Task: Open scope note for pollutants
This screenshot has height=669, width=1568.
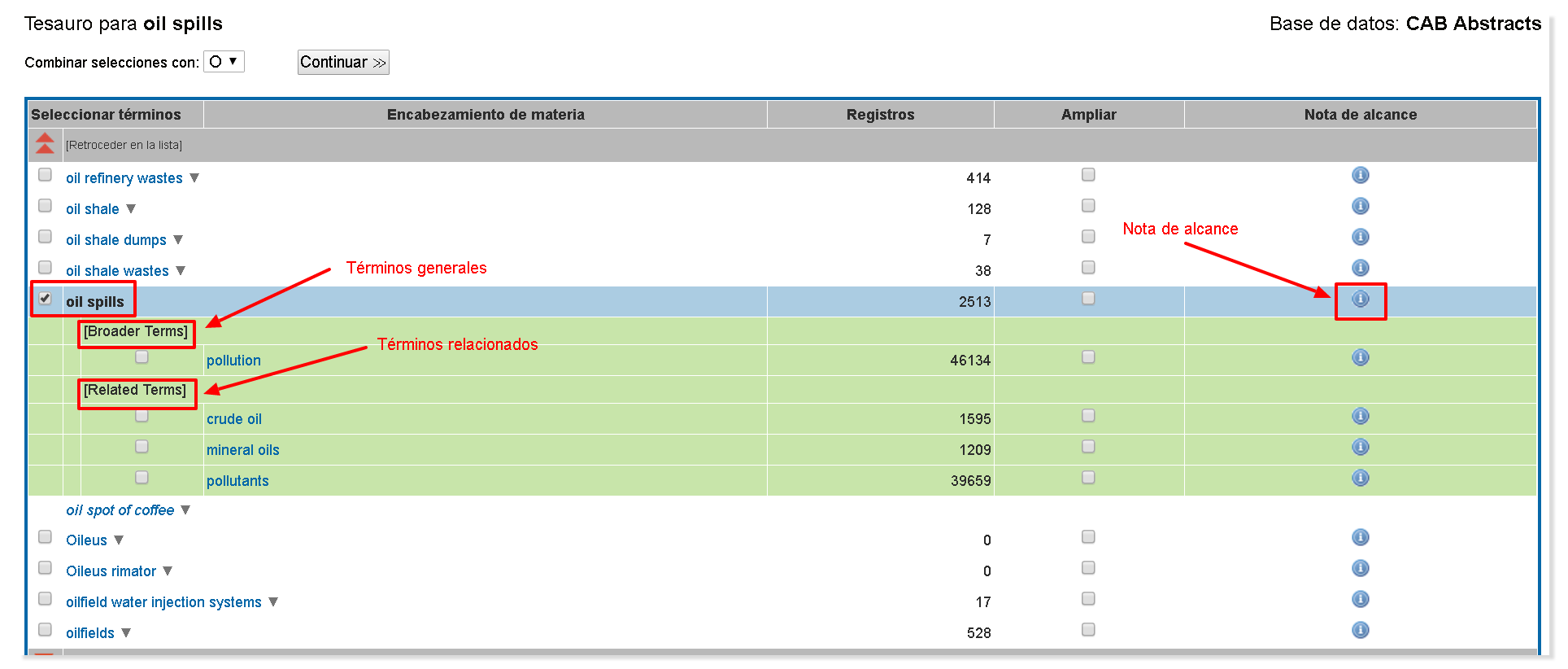Action: [x=1360, y=478]
